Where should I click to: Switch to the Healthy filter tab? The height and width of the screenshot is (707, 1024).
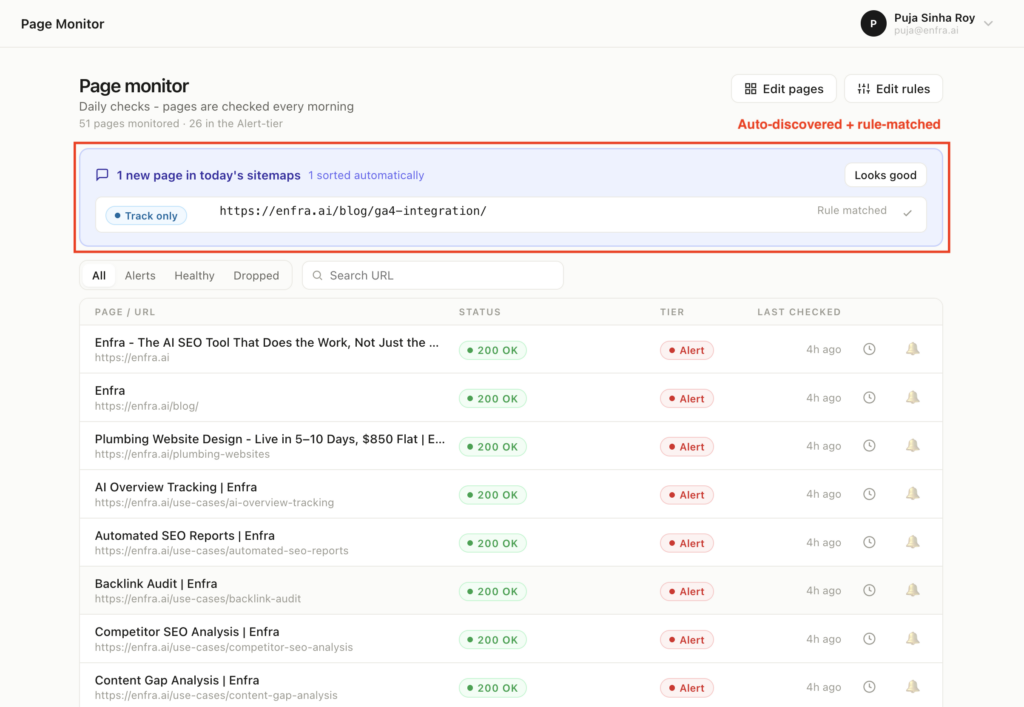point(194,275)
